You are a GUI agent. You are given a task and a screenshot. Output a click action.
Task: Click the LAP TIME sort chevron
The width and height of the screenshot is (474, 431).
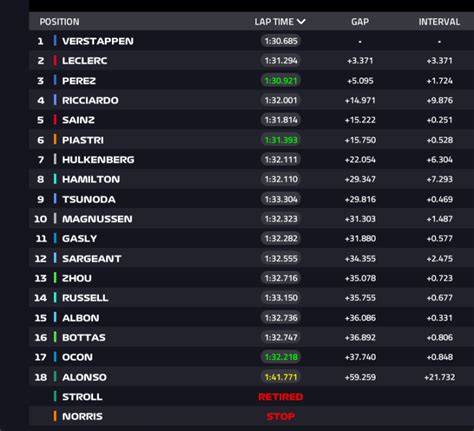pyautogui.click(x=301, y=22)
